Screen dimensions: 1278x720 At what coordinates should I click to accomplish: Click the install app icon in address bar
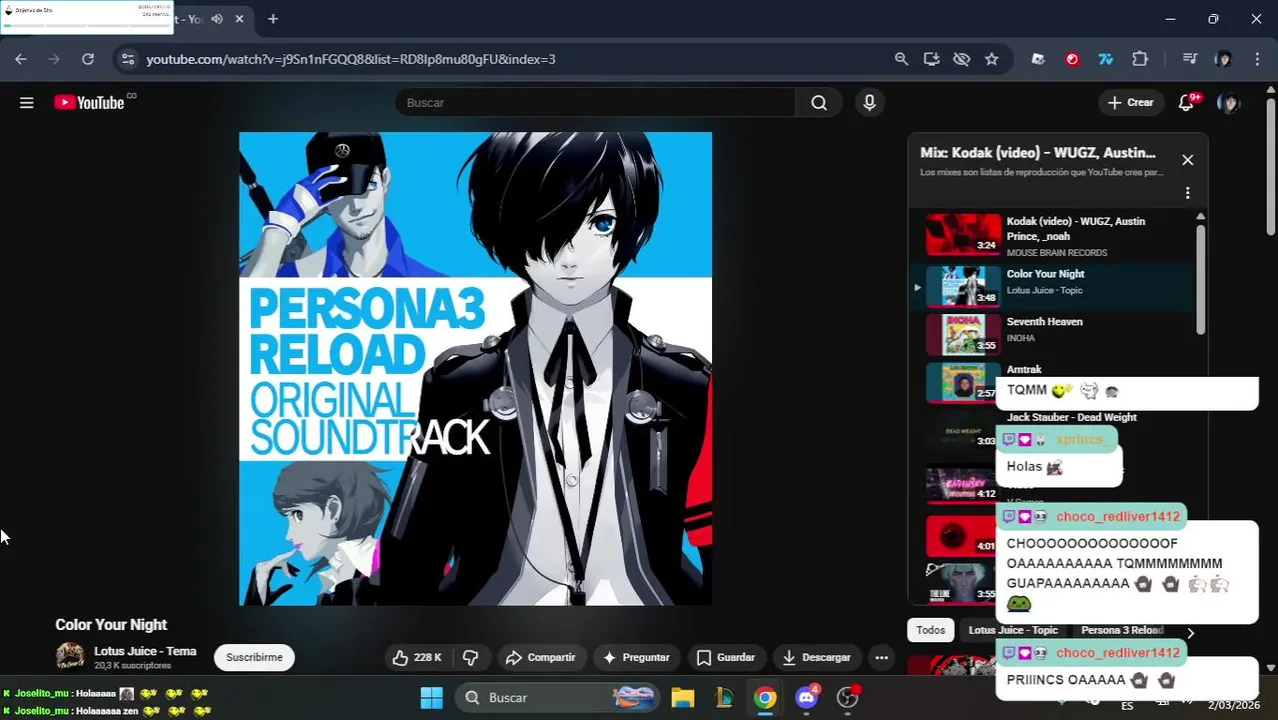[931, 59]
